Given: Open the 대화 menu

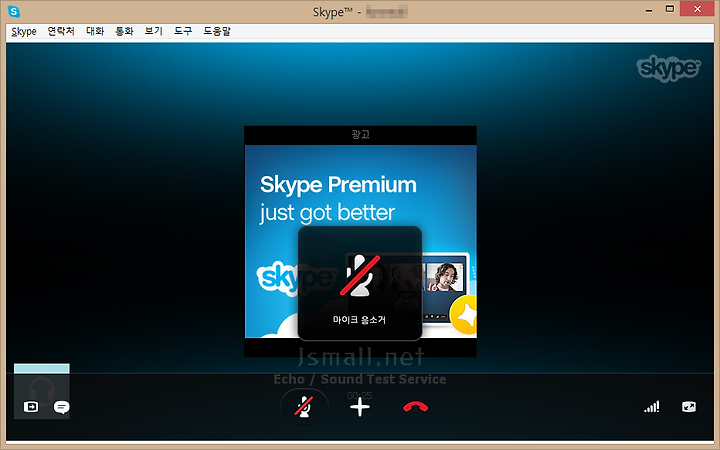Looking at the screenshot, I should coord(95,31).
